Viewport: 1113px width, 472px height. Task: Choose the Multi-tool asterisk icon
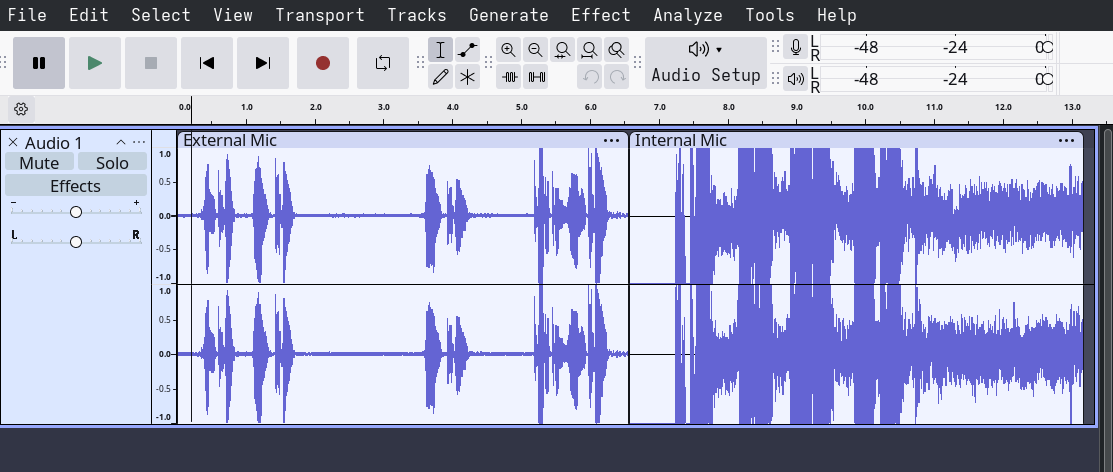point(467,77)
